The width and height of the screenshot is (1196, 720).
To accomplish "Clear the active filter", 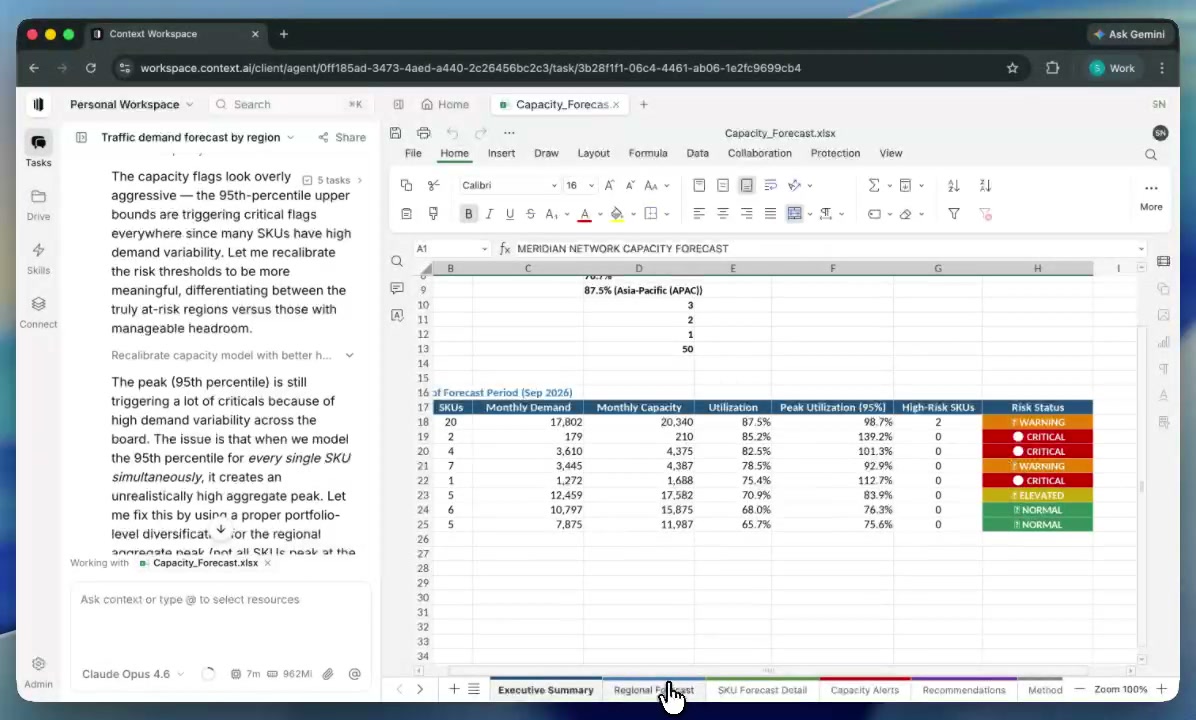I will [985, 213].
